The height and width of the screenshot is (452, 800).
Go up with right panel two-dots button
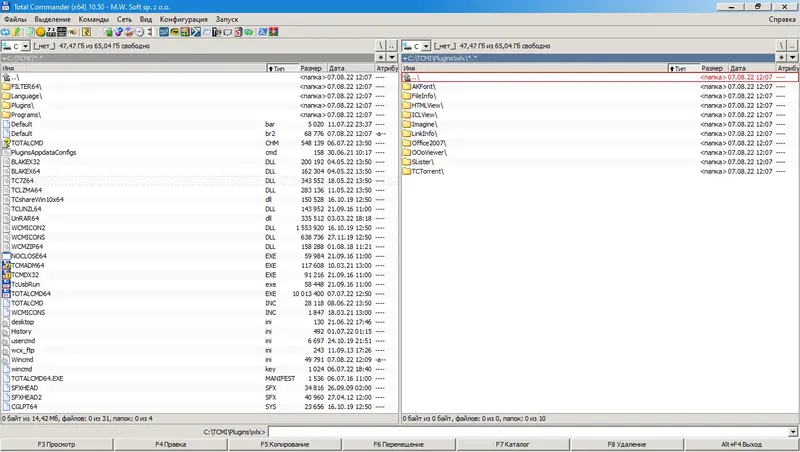tap(792, 46)
